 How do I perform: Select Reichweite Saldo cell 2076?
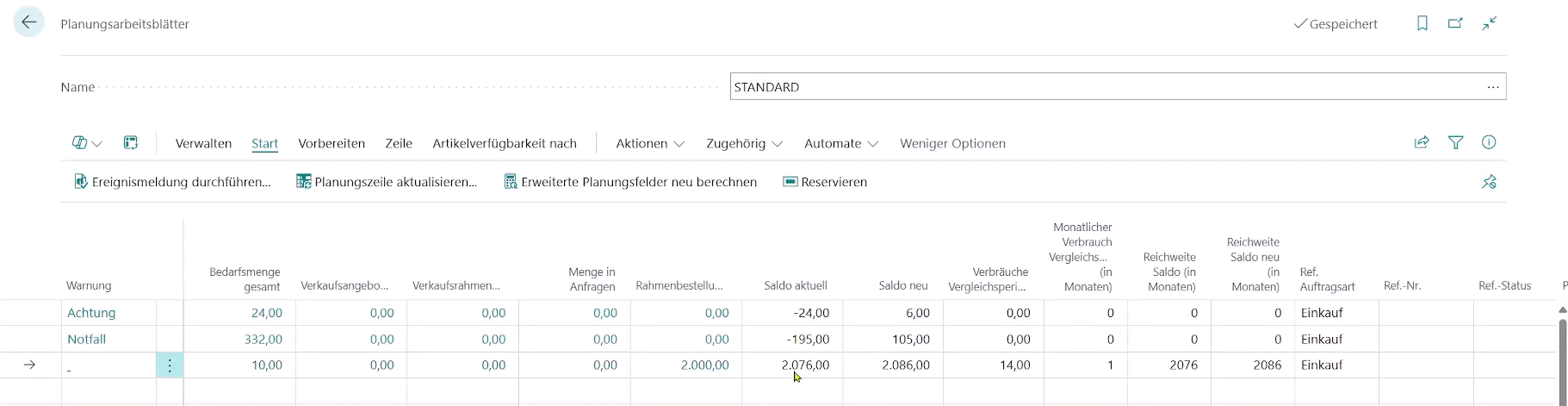coord(1169,365)
